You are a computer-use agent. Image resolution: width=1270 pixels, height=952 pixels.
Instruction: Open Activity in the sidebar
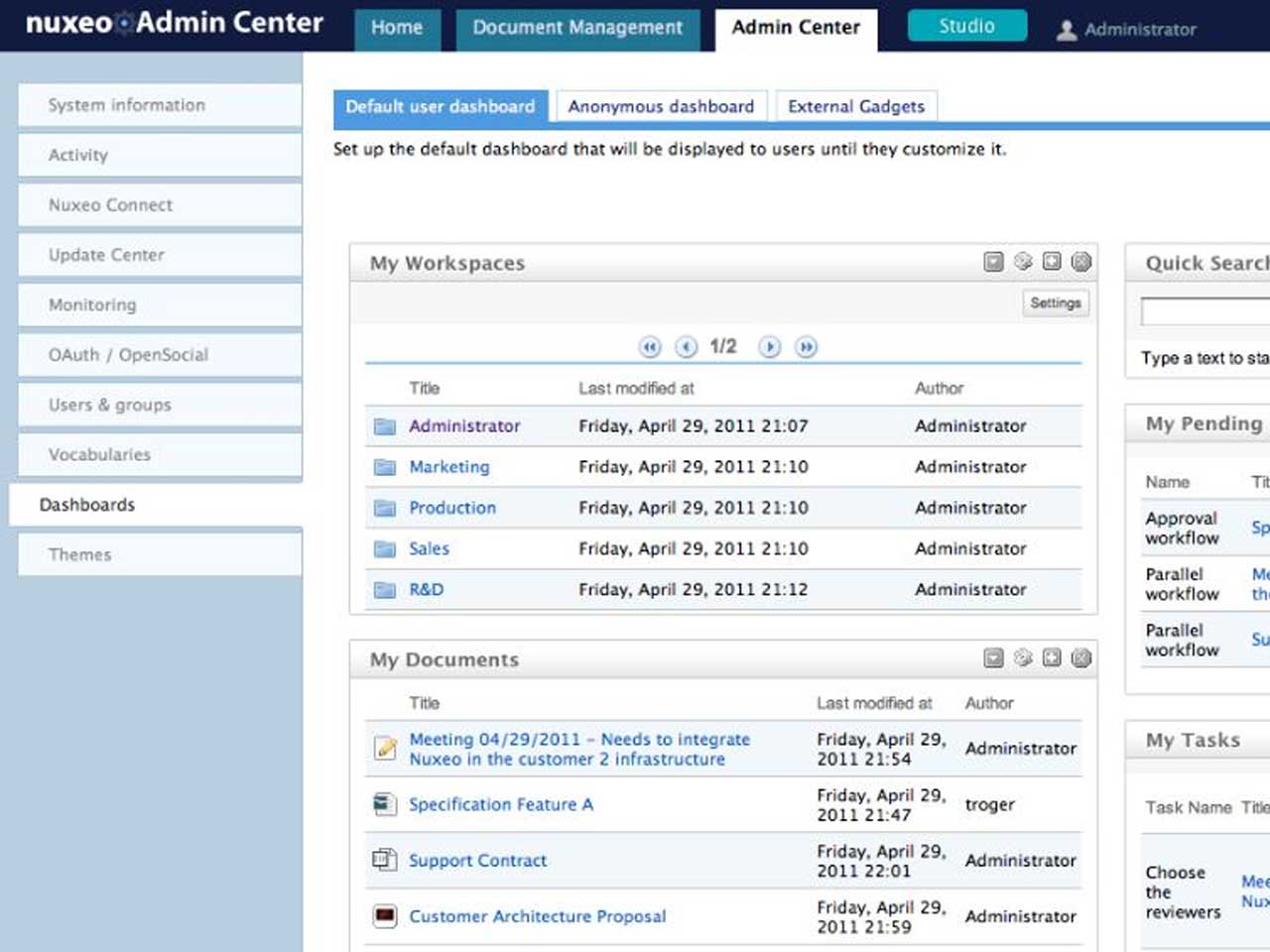click(160, 155)
